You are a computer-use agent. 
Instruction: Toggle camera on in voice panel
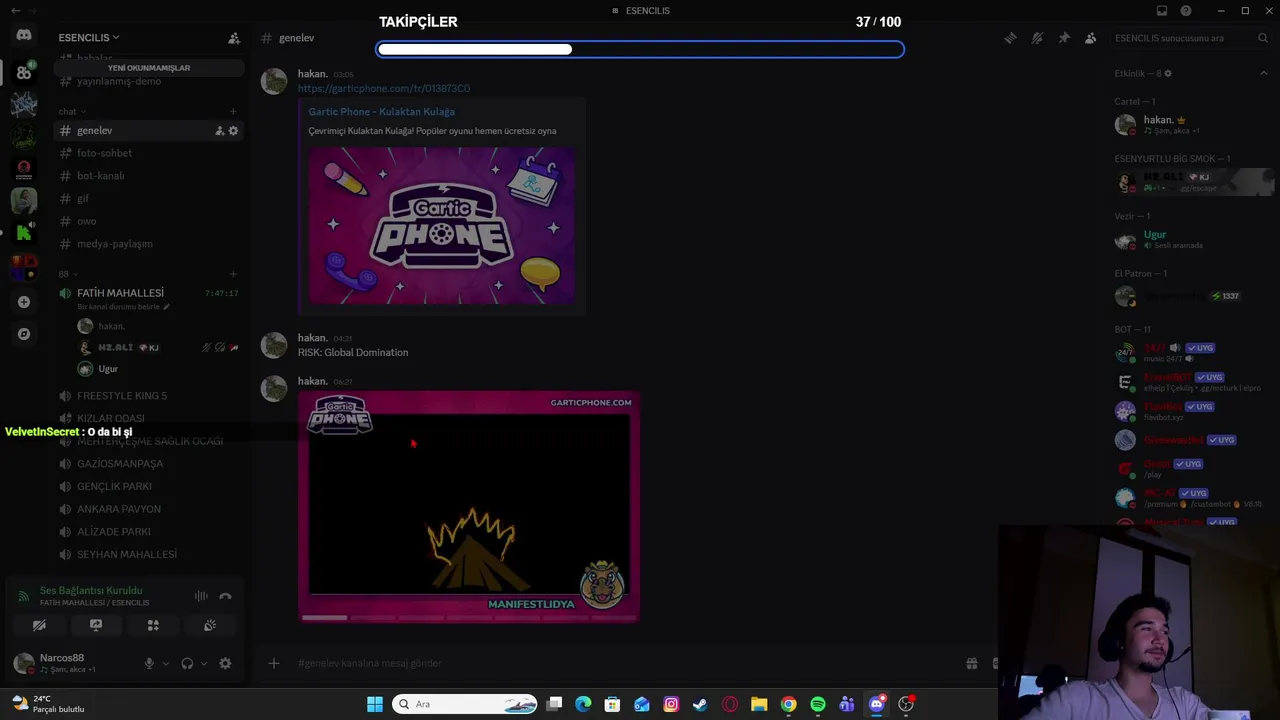[39, 625]
